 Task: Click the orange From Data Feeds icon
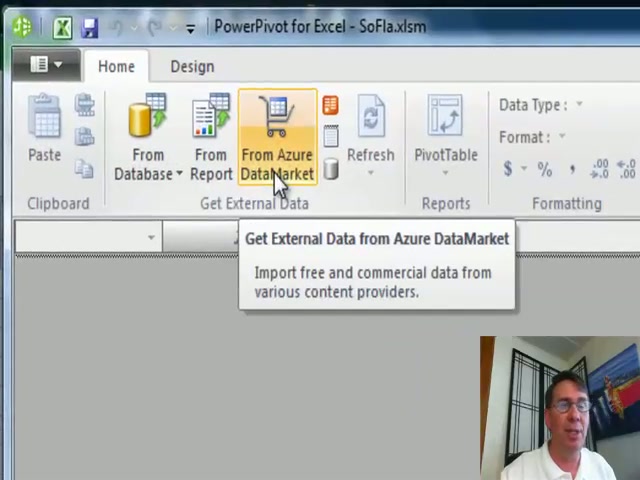point(331,105)
